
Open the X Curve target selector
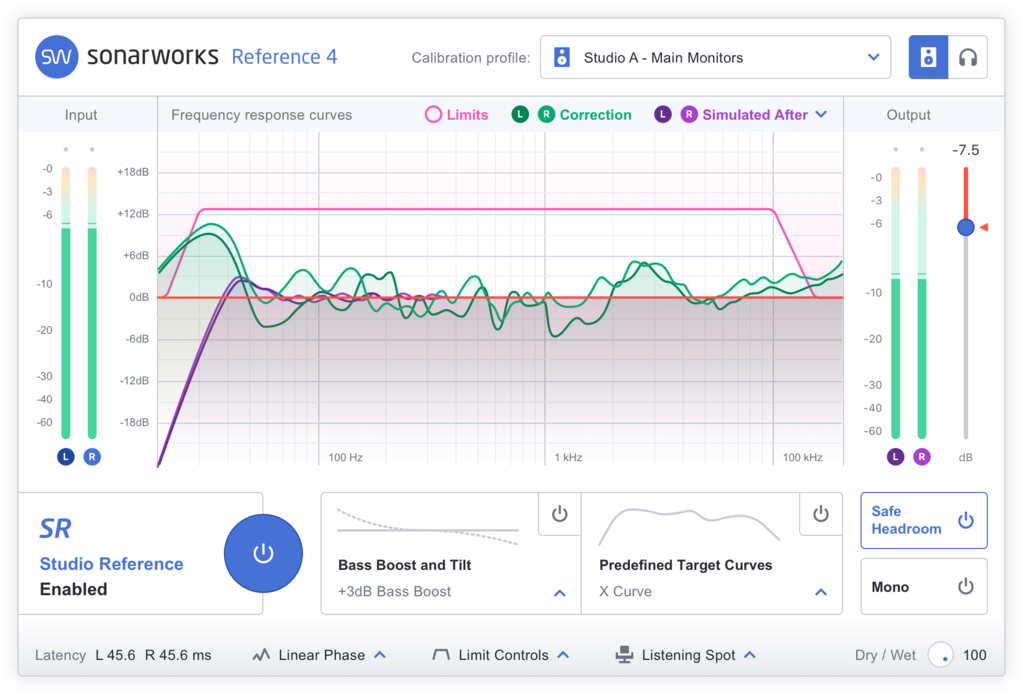pyautogui.click(x=820, y=592)
